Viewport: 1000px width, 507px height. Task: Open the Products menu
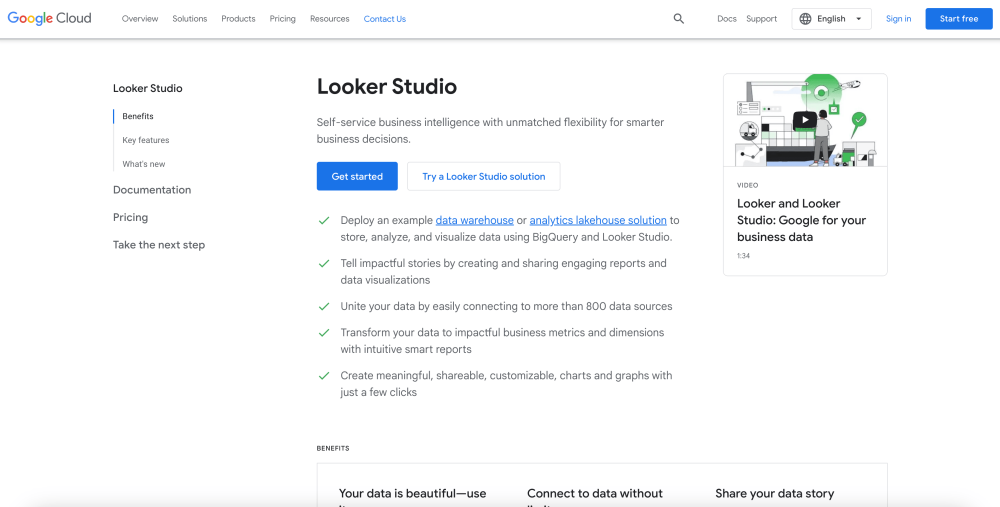pyautogui.click(x=239, y=19)
